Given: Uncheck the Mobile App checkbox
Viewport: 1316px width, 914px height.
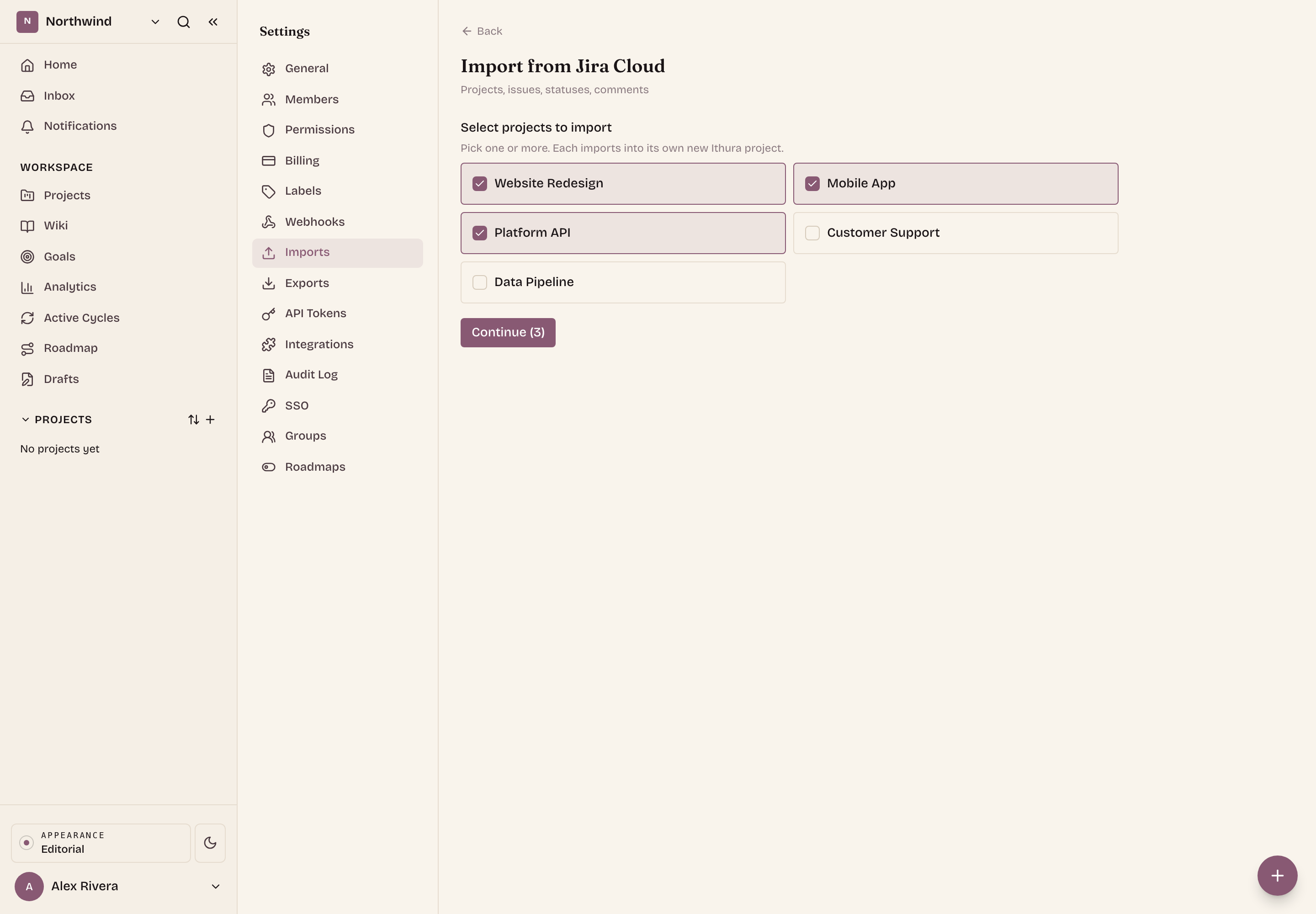Looking at the screenshot, I should [x=812, y=184].
